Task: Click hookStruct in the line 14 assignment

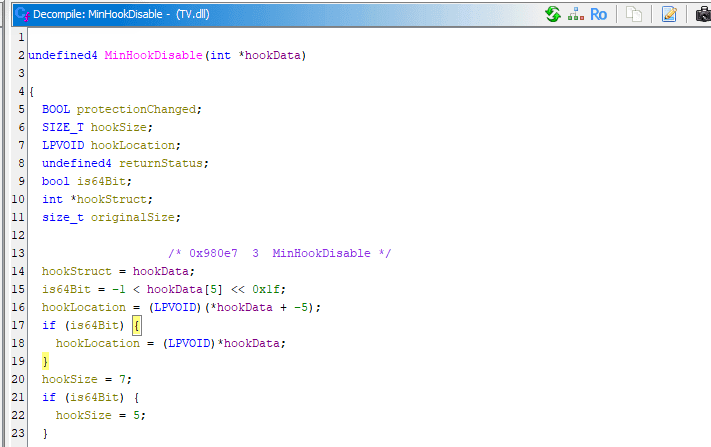Action: pyautogui.click(x=77, y=271)
